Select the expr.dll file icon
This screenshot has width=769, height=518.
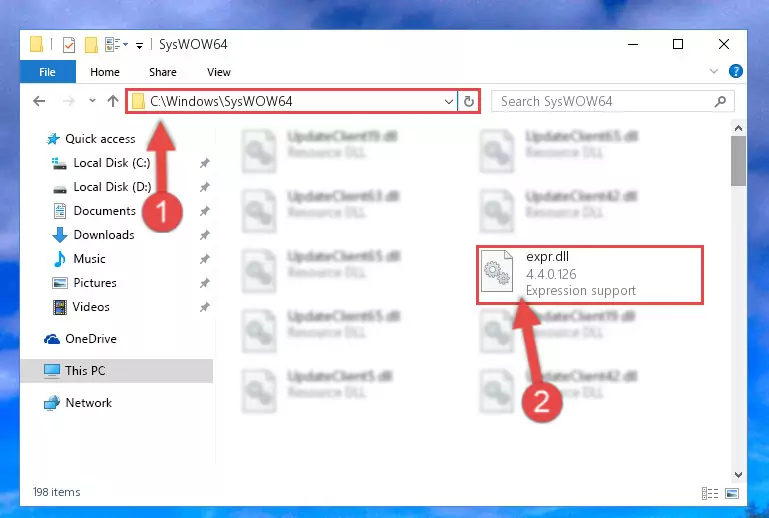tap(496, 271)
